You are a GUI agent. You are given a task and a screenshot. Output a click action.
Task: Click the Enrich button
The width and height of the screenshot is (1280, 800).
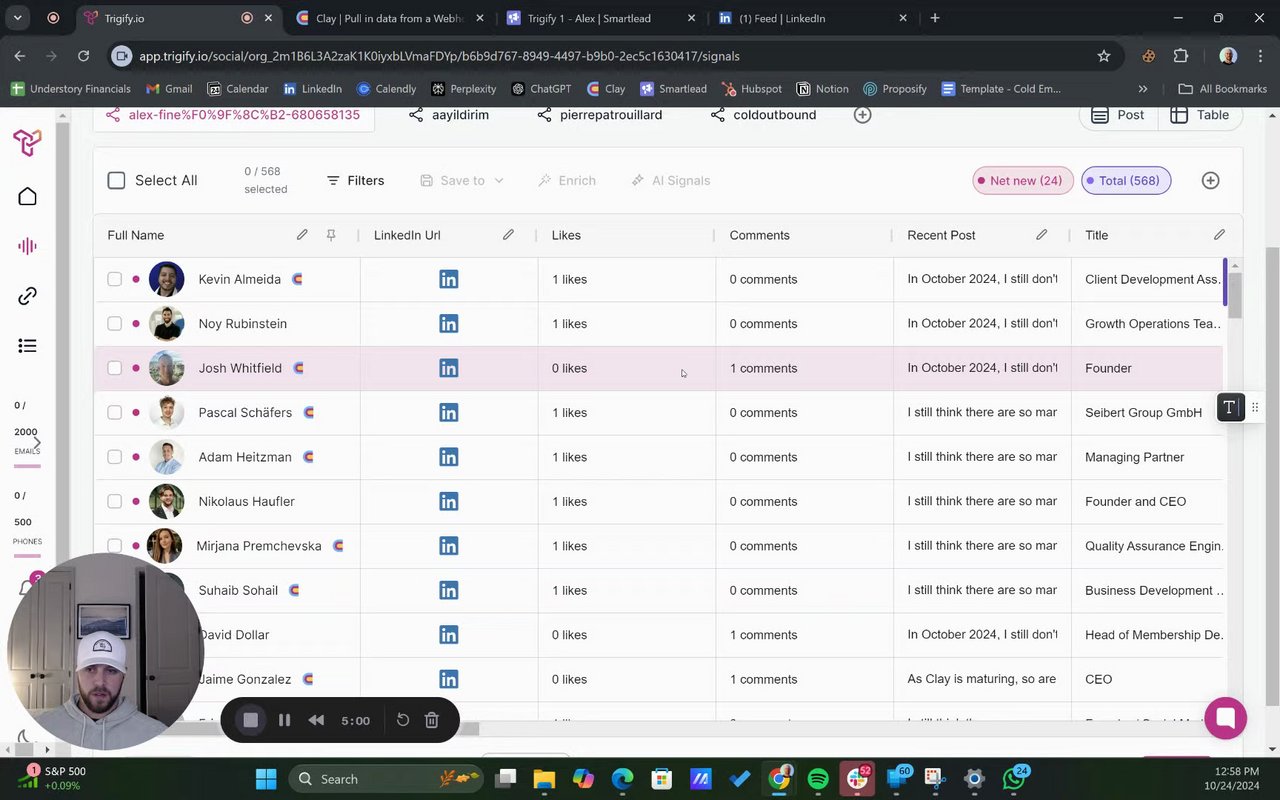point(567,180)
